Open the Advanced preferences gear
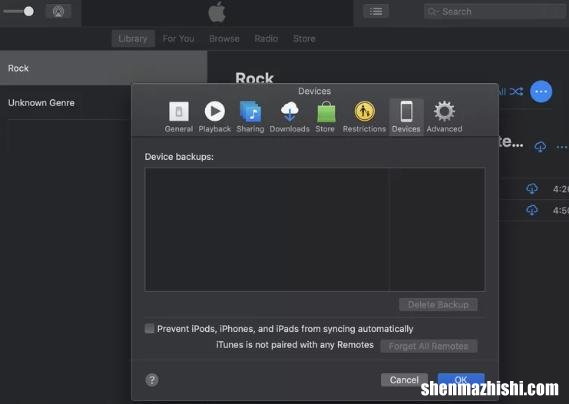 click(x=444, y=117)
